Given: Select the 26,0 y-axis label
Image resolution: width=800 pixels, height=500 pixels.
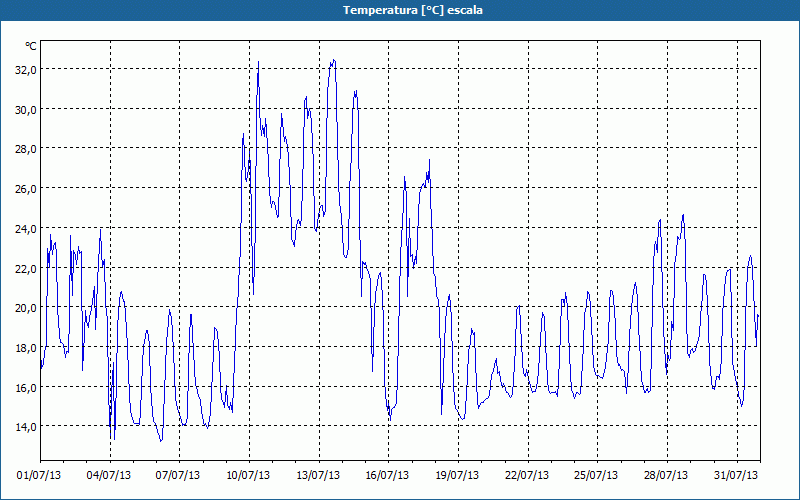Looking at the screenshot, I should [26, 189].
